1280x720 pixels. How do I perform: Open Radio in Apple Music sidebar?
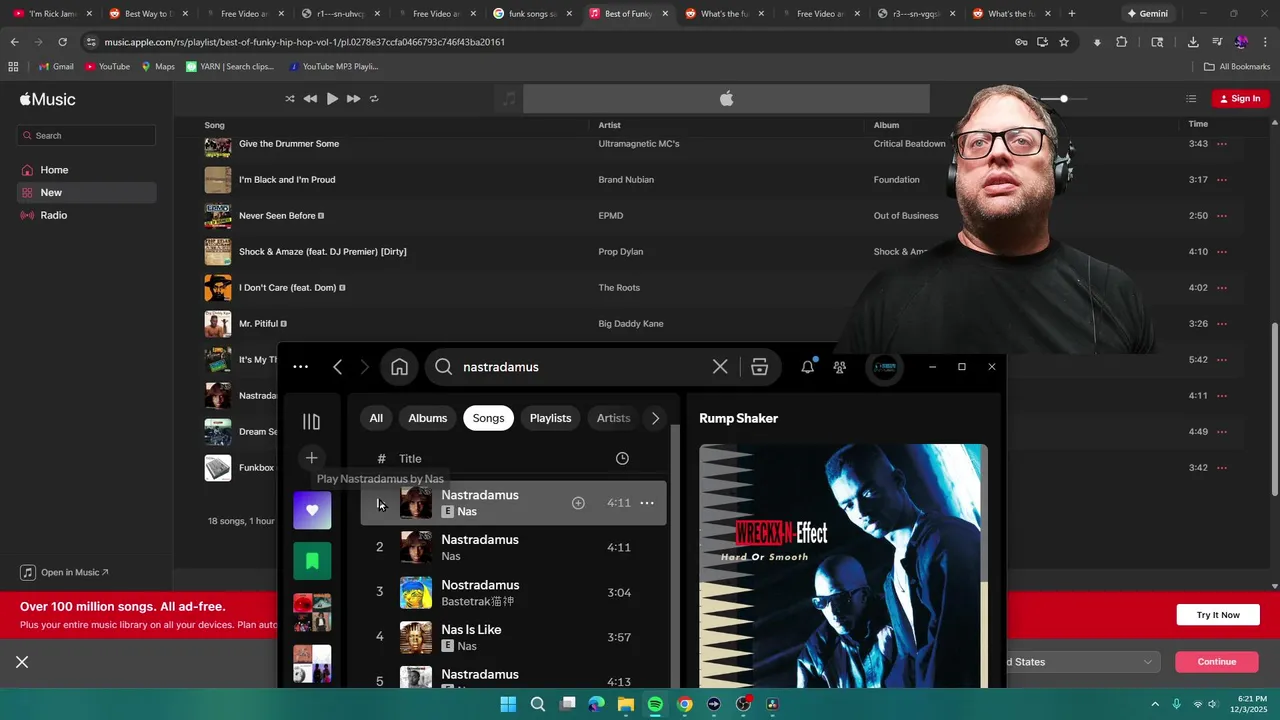(54, 216)
